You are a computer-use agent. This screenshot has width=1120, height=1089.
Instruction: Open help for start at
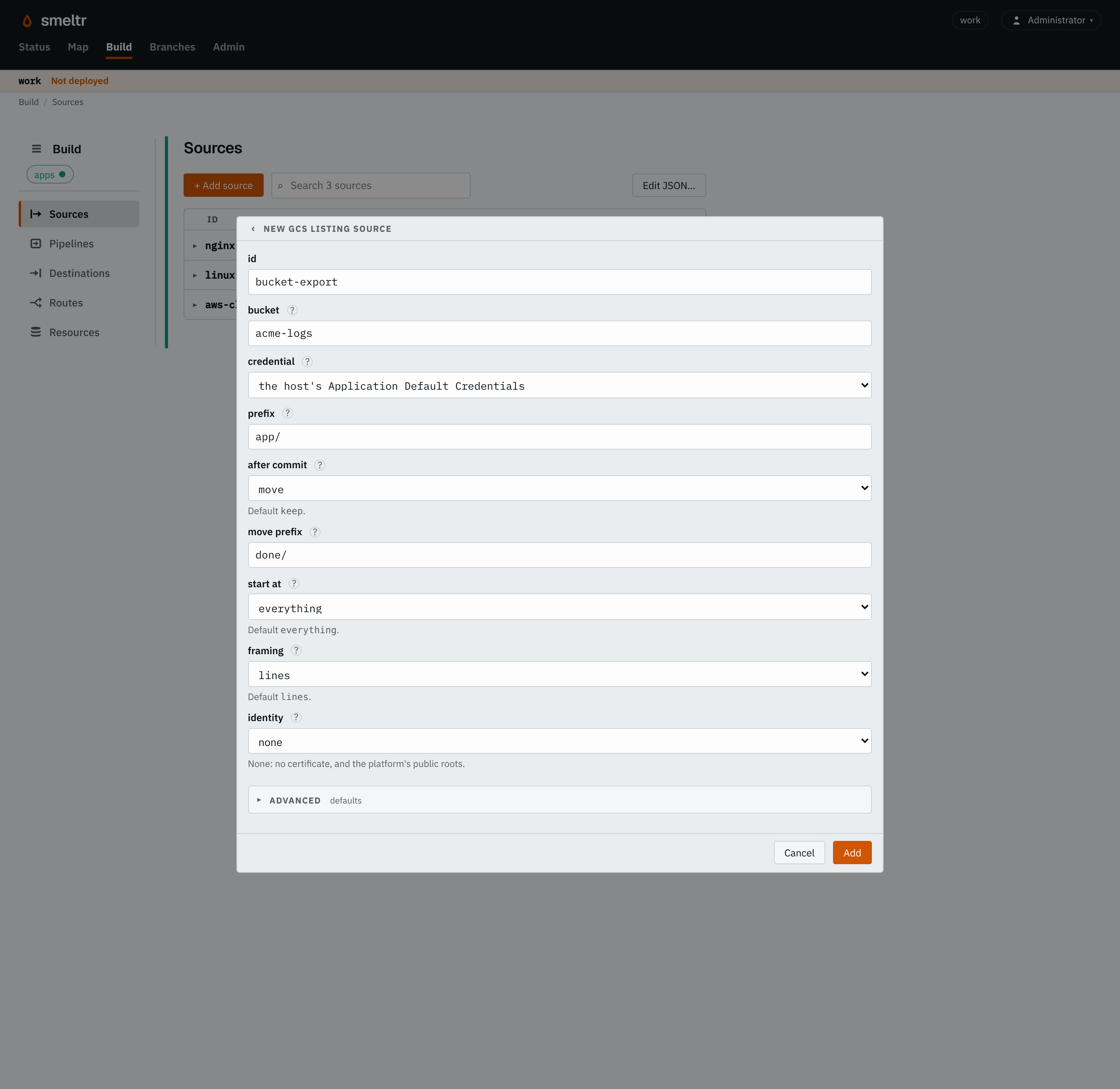coord(294,583)
